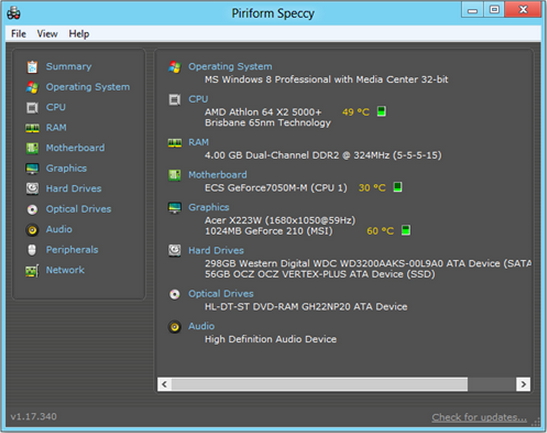Open the Help menu
The height and width of the screenshot is (433, 547).
click(x=79, y=34)
